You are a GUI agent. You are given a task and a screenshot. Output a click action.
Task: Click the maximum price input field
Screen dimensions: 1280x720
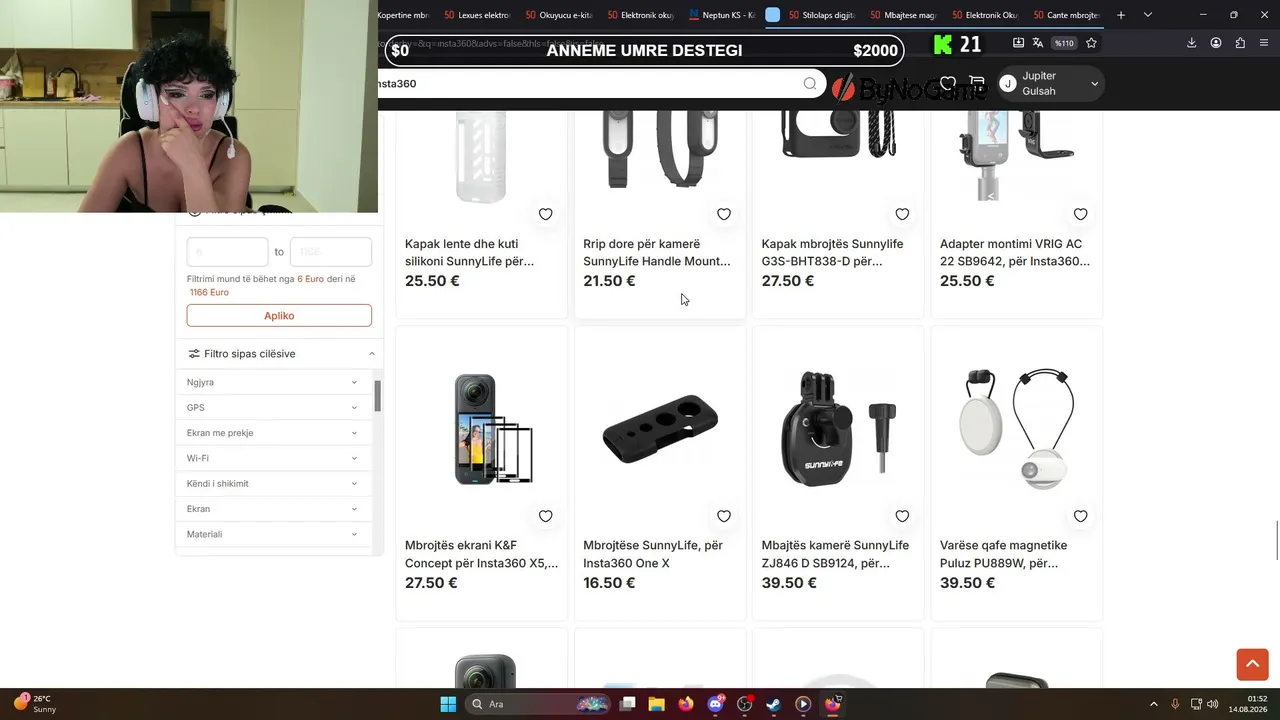click(x=331, y=252)
